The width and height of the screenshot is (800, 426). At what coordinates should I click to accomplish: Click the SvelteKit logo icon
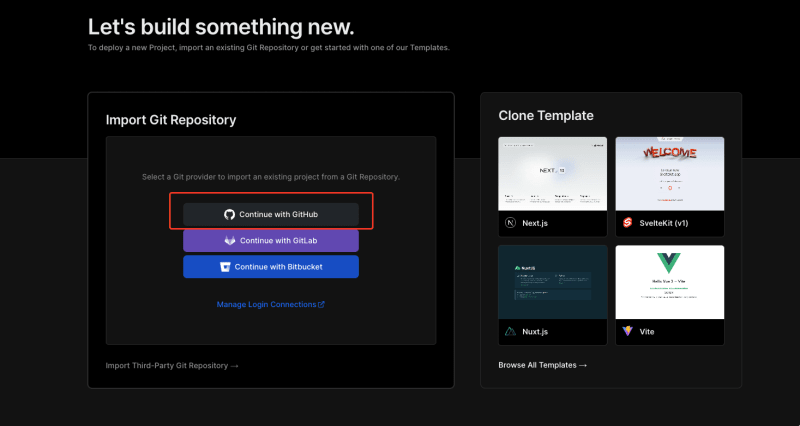coord(628,223)
